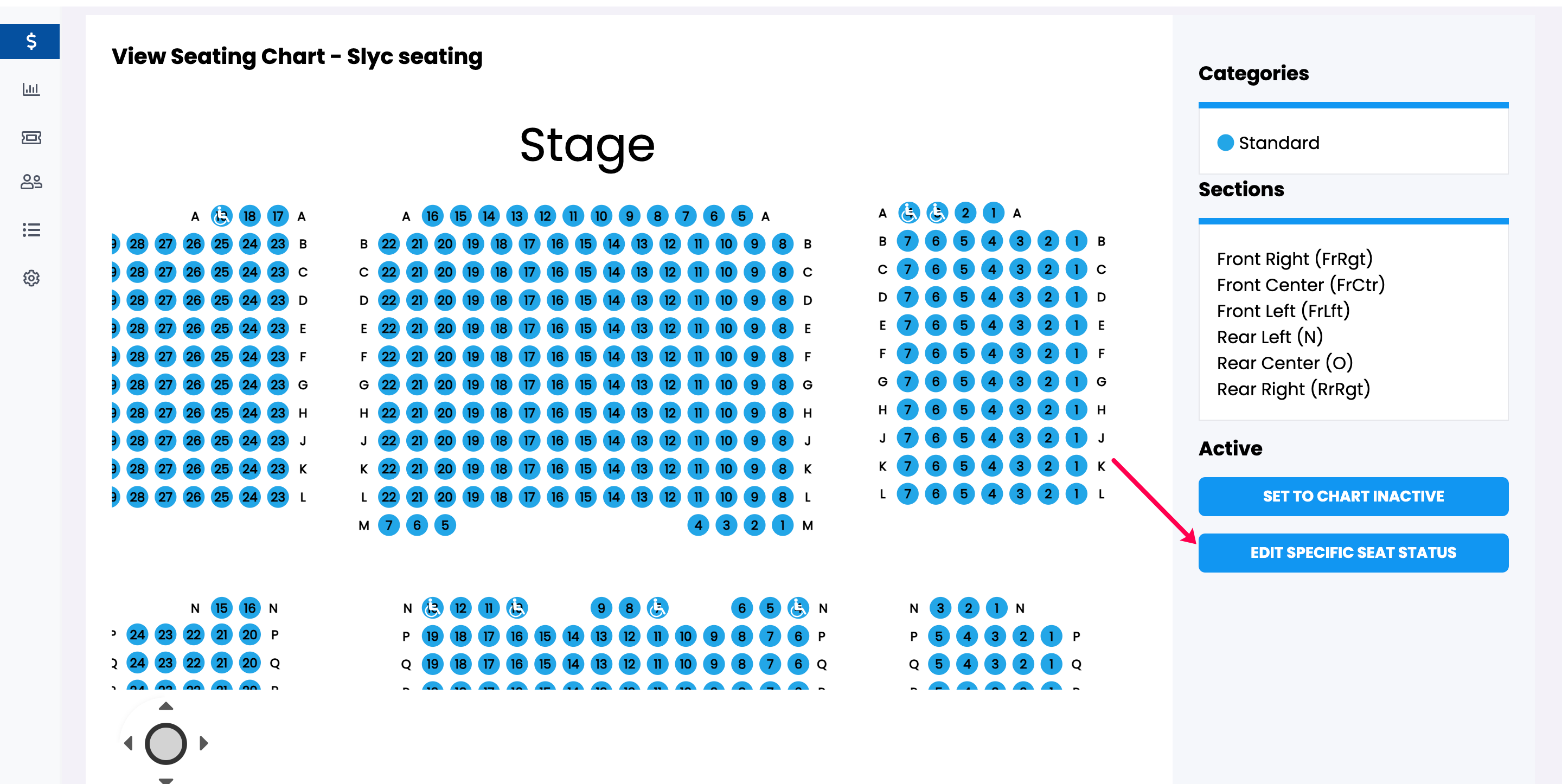The image size is (1562, 784).
Task: Select seat 1 in center row M
Action: tap(782, 525)
